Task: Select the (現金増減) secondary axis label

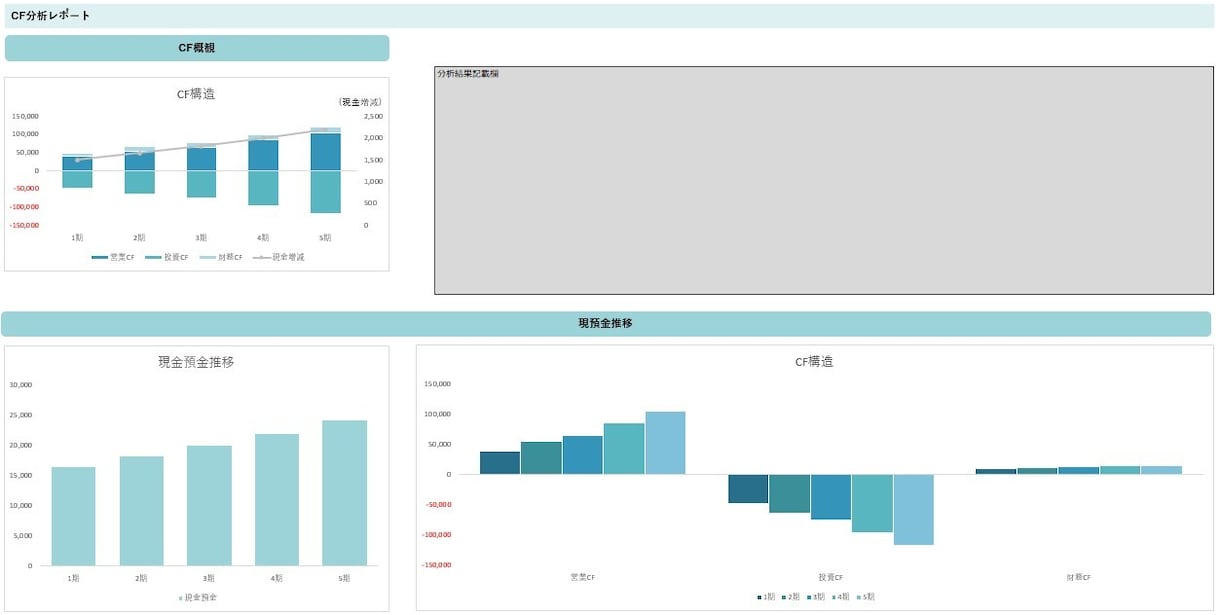Action: pos(360,102)
